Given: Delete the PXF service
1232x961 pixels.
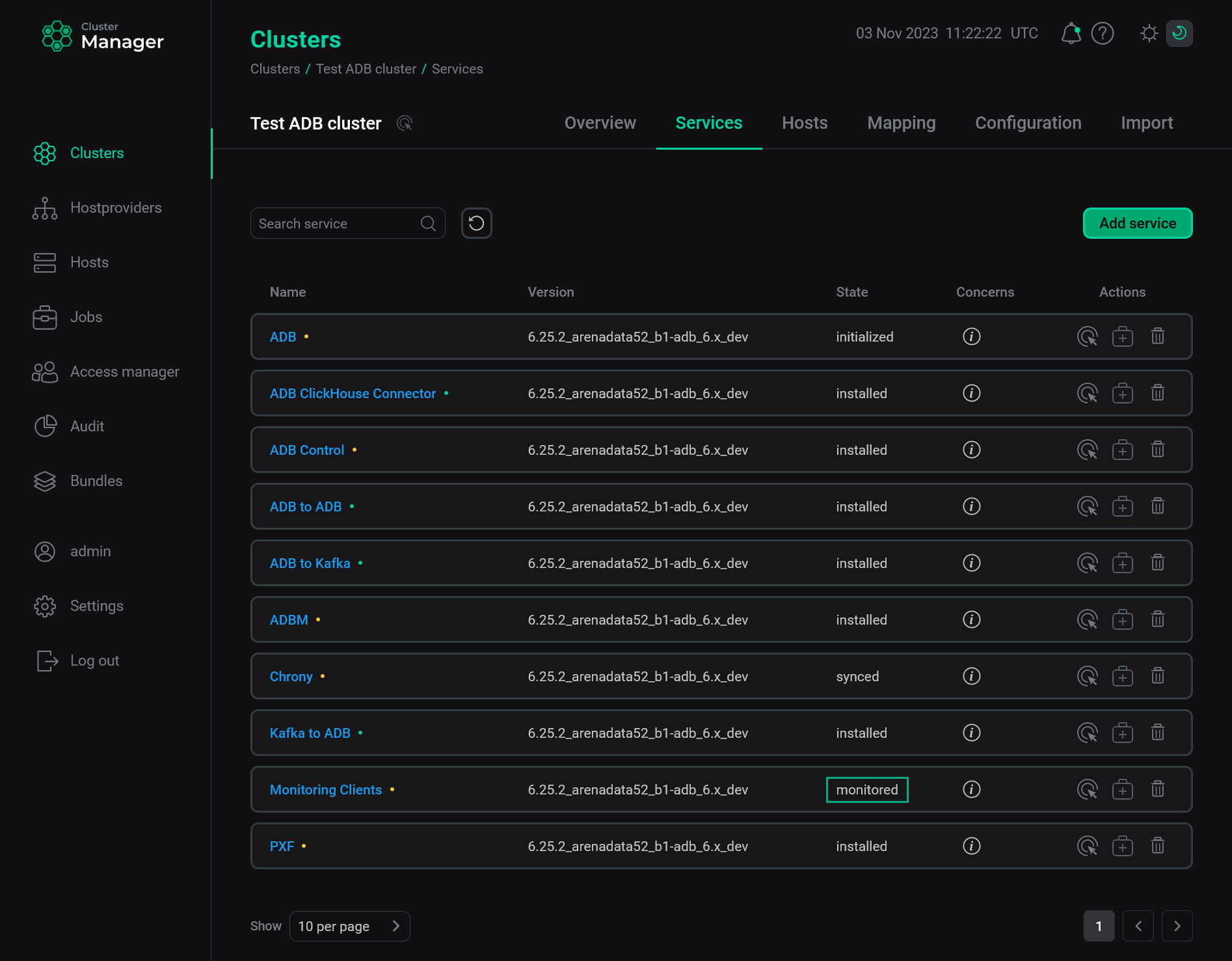Looking at the screenshot, I should coord(1158,846).
